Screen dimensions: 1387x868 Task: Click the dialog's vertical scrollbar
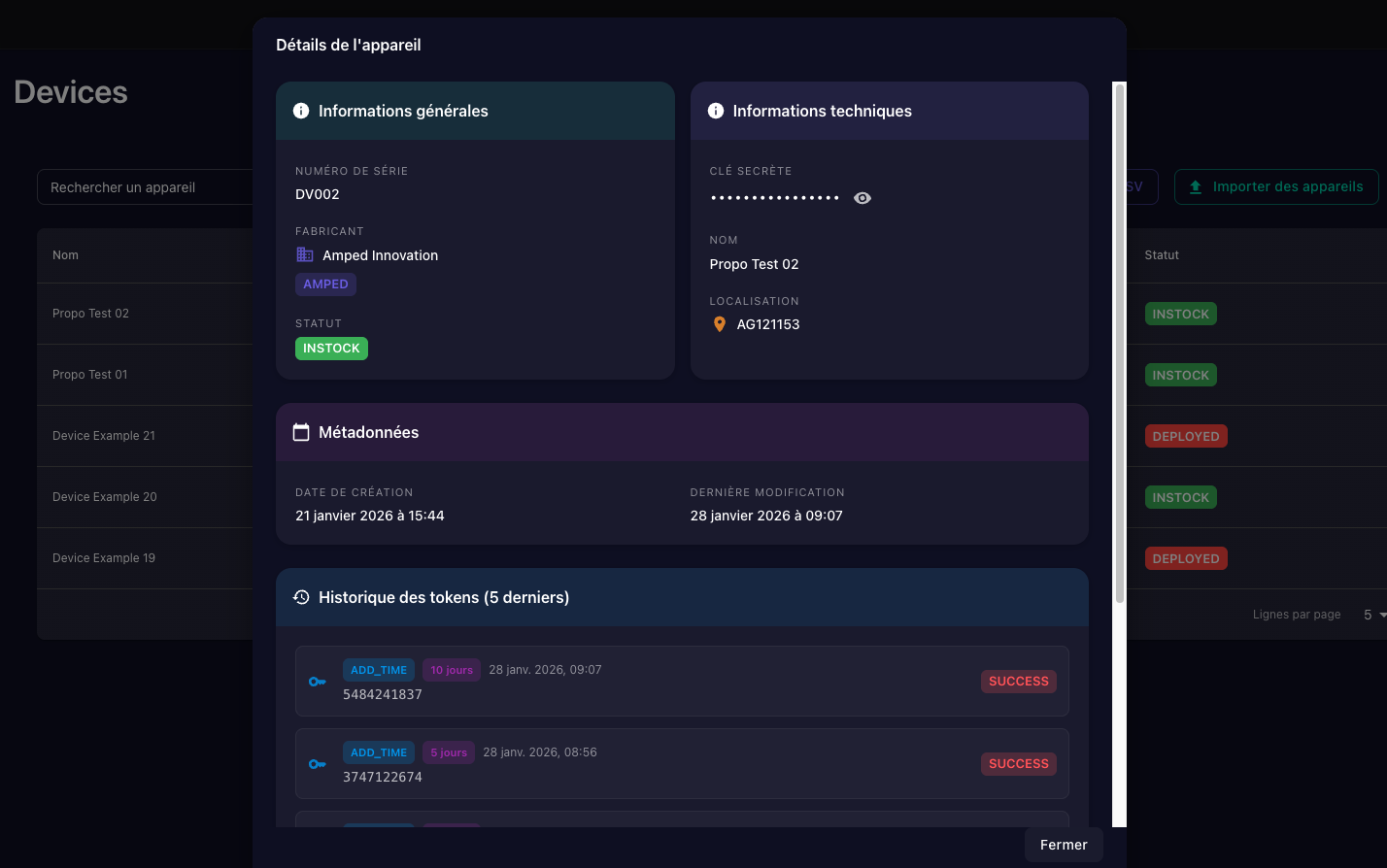click(1119, 340)
